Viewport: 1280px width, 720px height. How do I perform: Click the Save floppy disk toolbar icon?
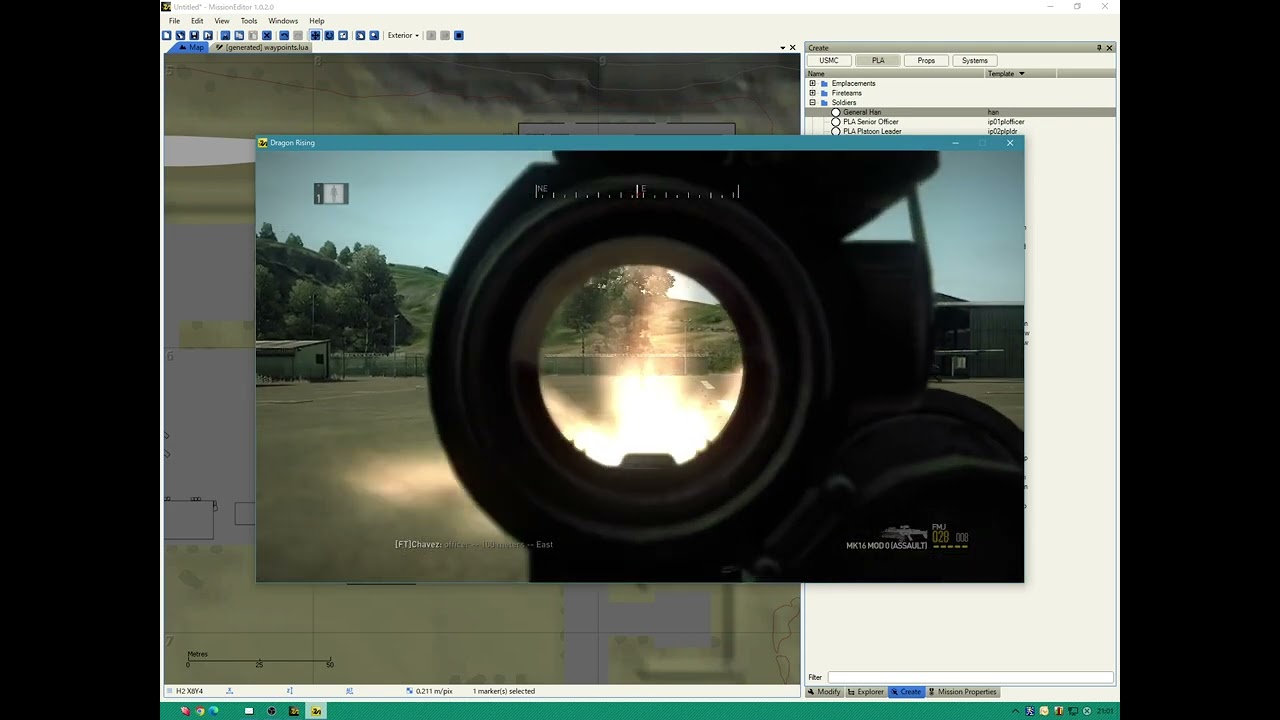click(x=194, y=35)
